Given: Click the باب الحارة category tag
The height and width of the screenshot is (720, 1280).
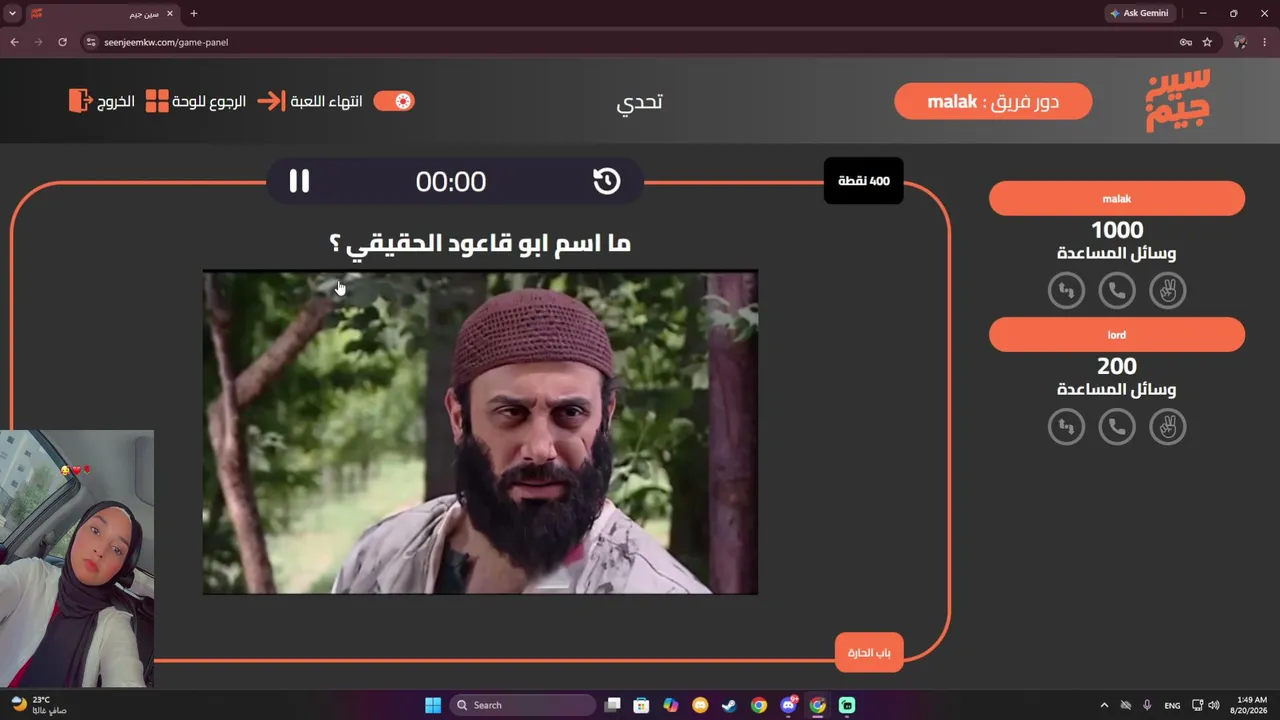Looking at the screenshot, I should pyautogui.click(x=869, y=653).
